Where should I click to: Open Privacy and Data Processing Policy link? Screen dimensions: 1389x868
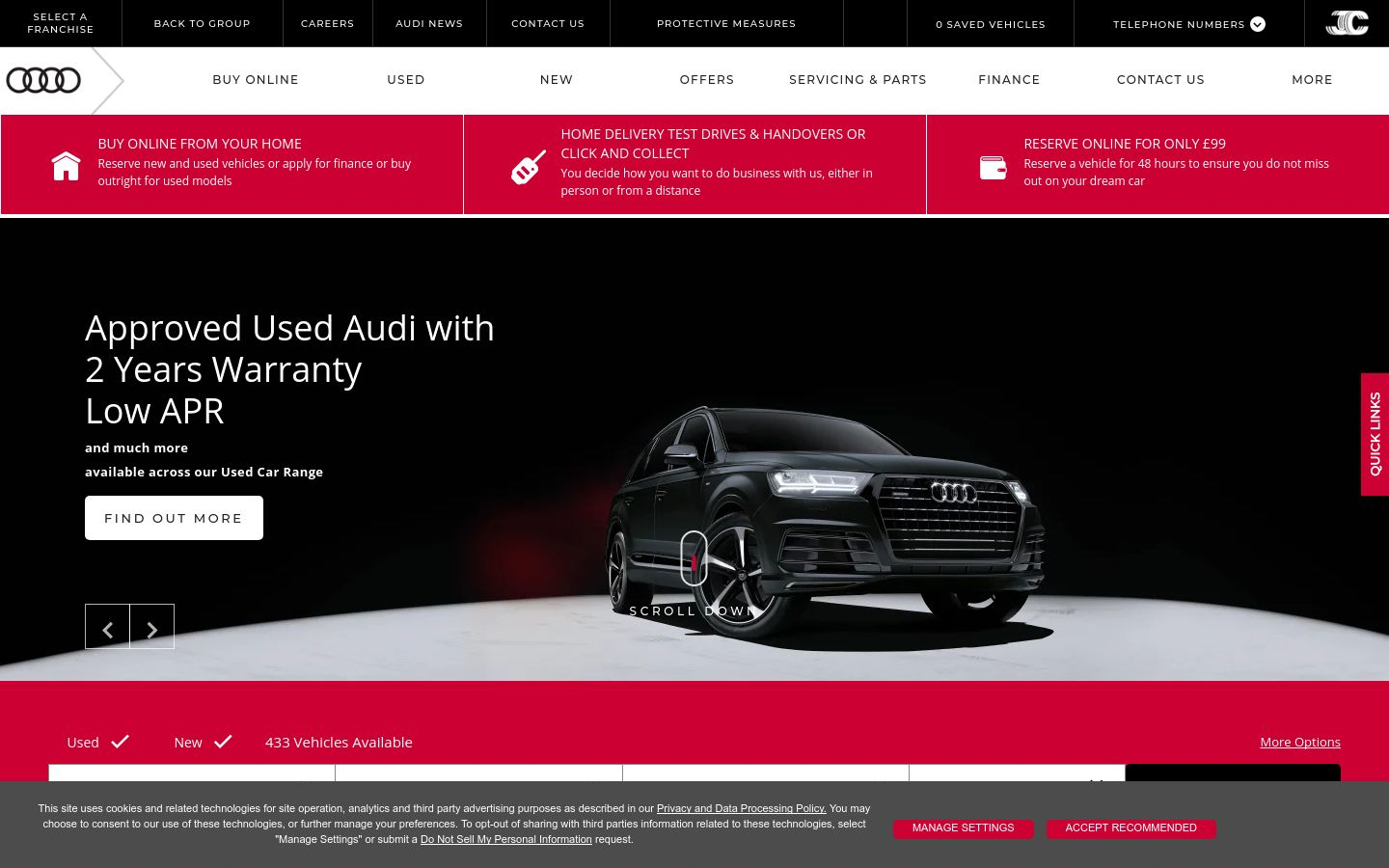(x=741, y=808)
